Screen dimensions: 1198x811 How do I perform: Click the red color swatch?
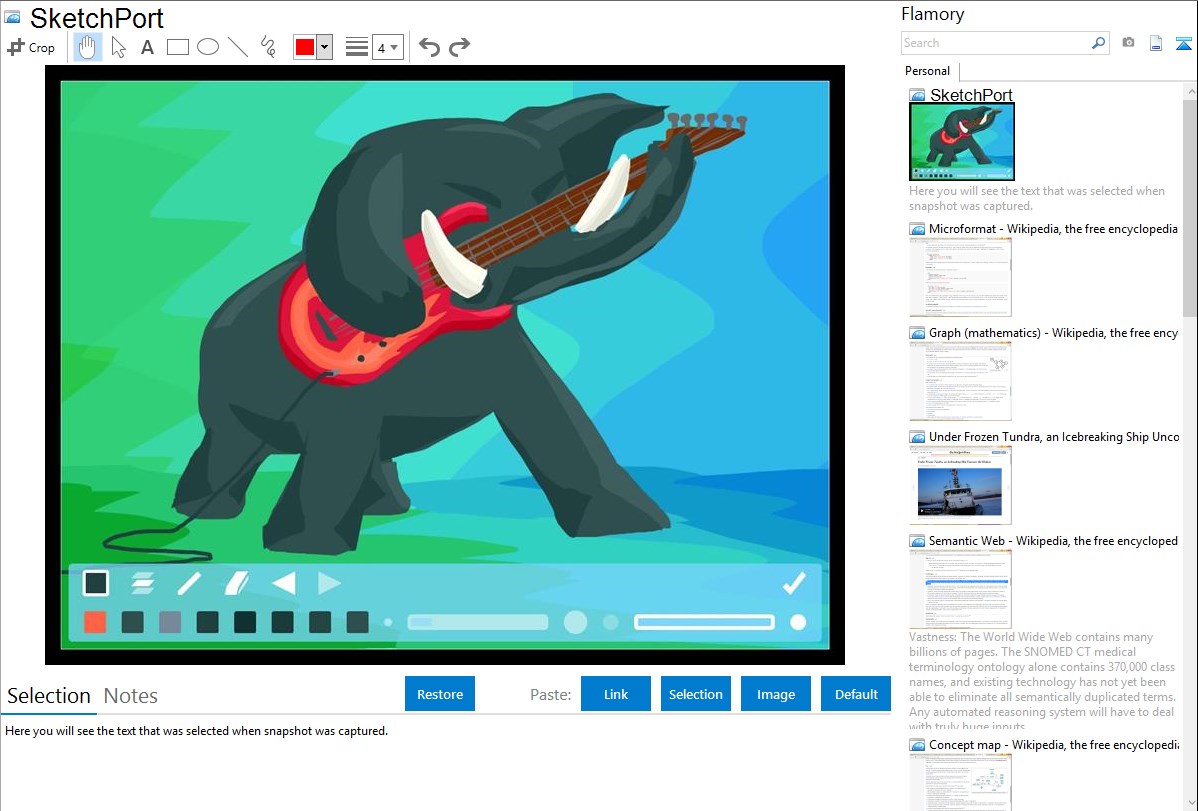305,47
